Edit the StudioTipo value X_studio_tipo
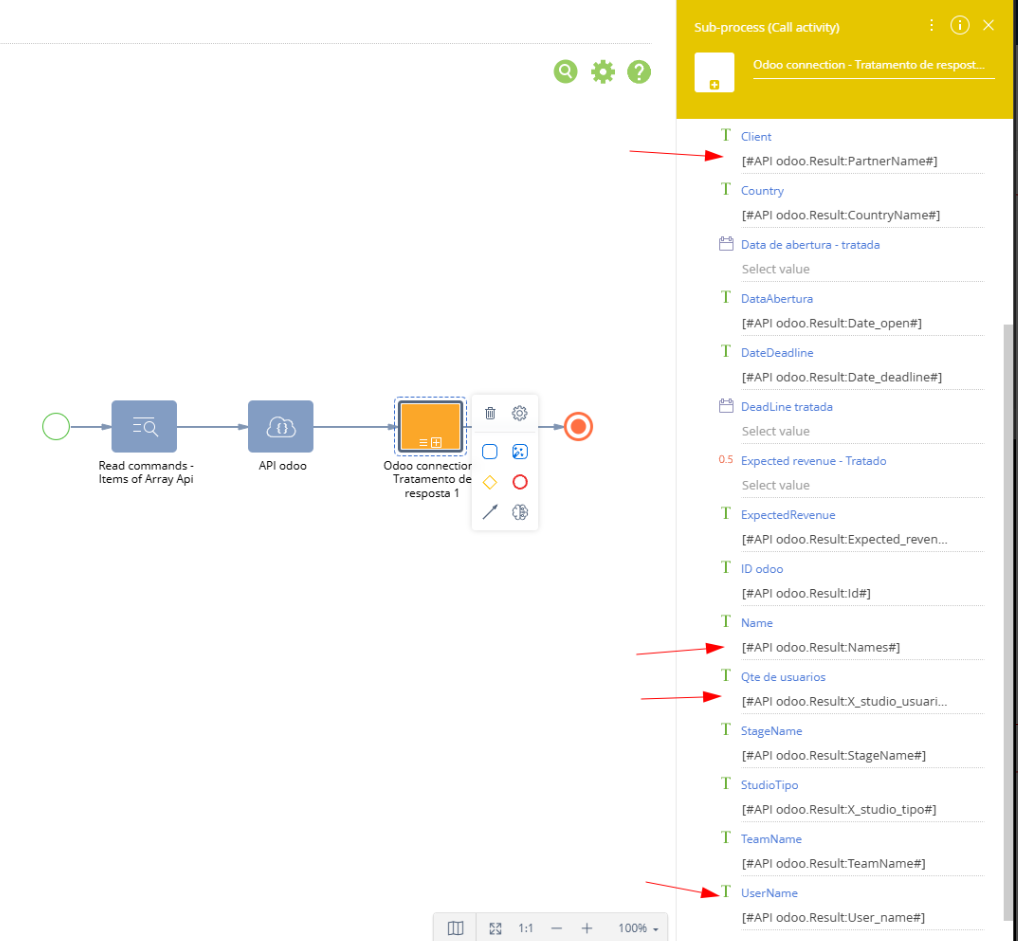This screenshot has width=1018, height=941. [x=862, y=809]
